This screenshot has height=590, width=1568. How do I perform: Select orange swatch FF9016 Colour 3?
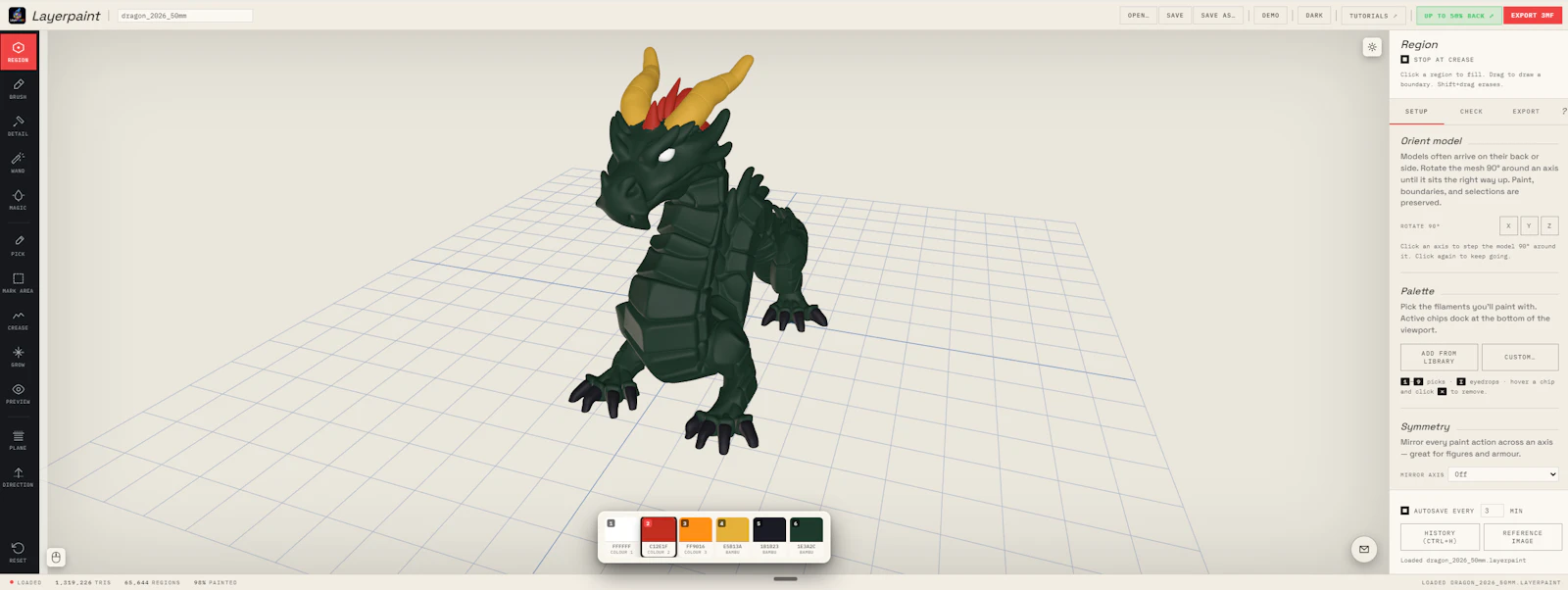pyautogui.click(x=695, y=537)
